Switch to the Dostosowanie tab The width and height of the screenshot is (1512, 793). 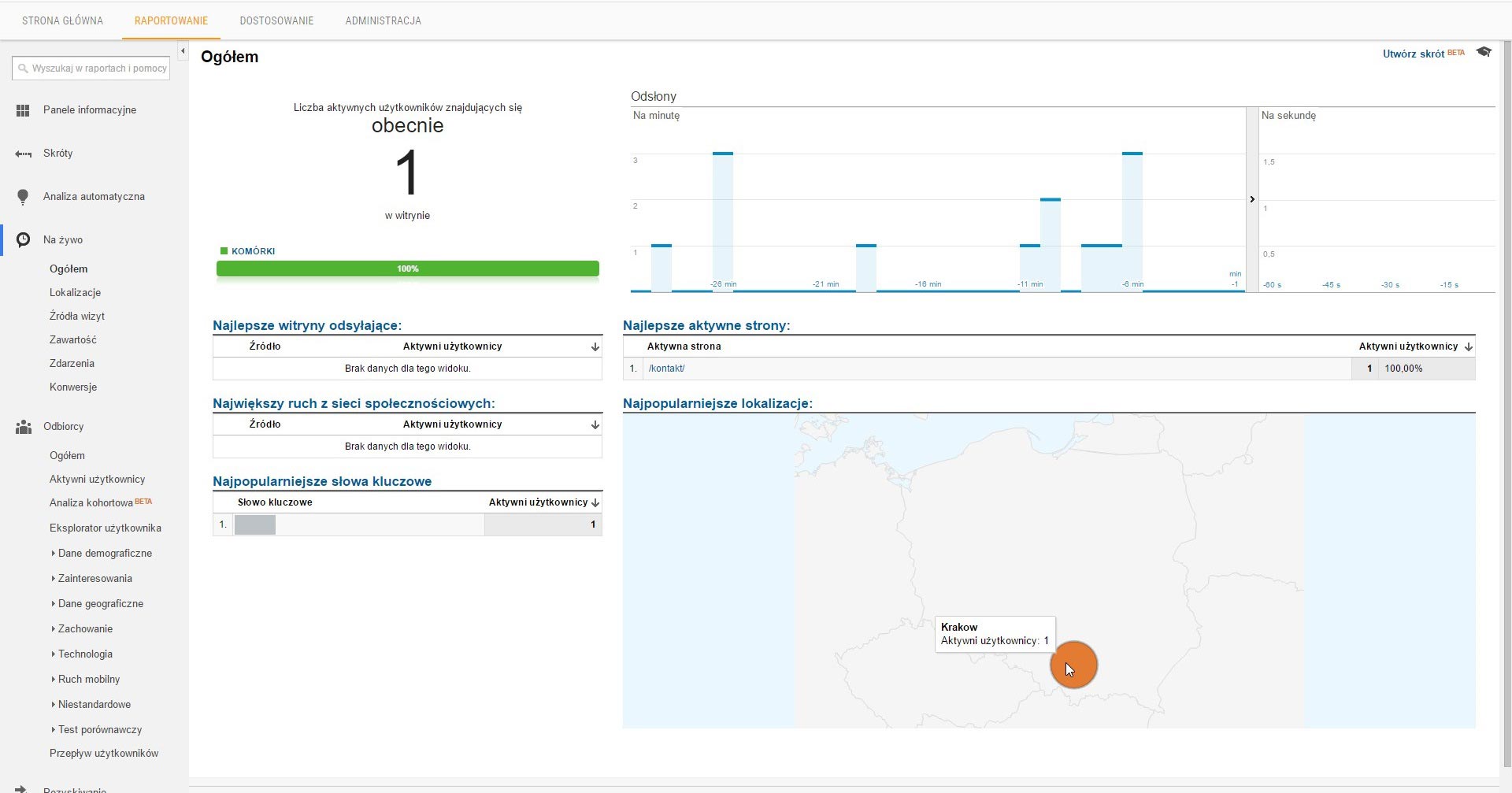coord(276,20)
